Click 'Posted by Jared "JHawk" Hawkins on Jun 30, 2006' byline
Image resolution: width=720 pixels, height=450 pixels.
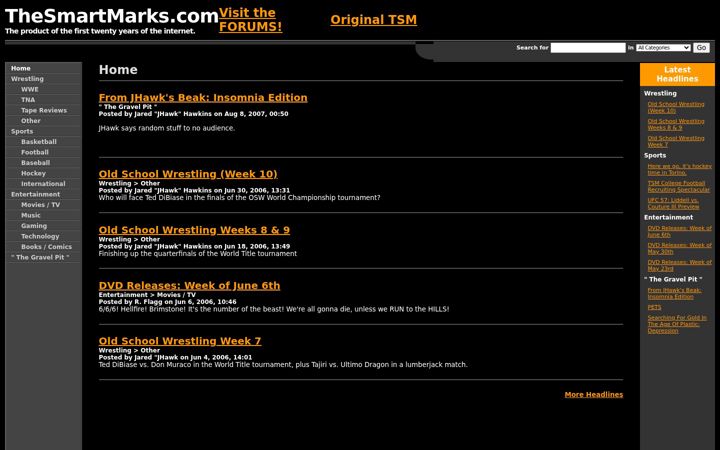pos(194,190)
